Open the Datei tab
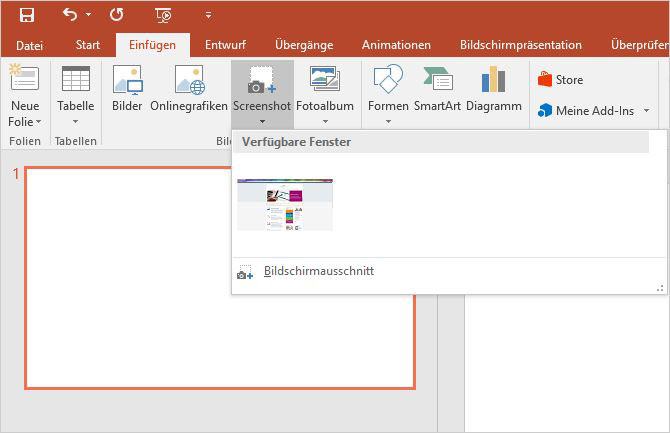 (x=29, y=45)
